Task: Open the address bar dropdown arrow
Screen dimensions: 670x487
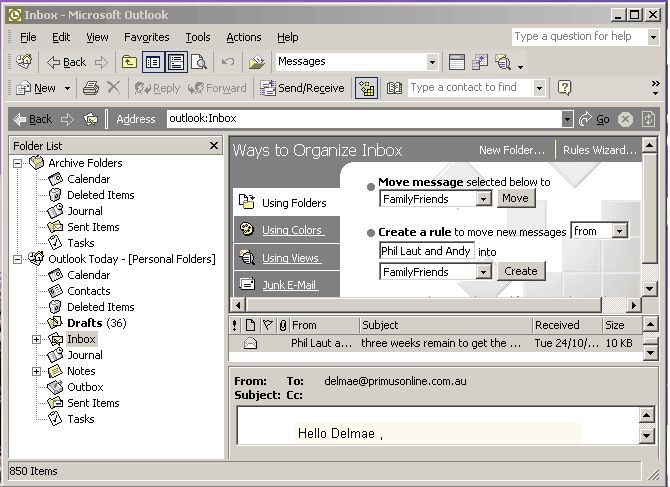Action: pos(567,119)
